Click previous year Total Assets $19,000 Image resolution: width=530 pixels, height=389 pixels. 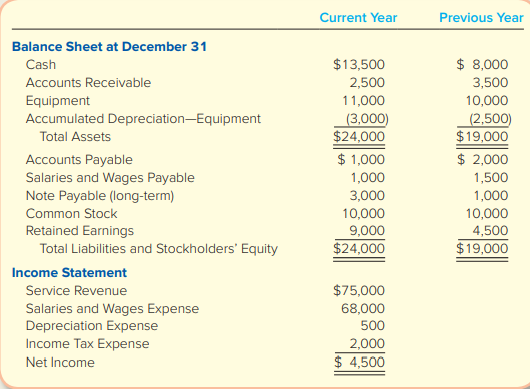click(482, 137)
